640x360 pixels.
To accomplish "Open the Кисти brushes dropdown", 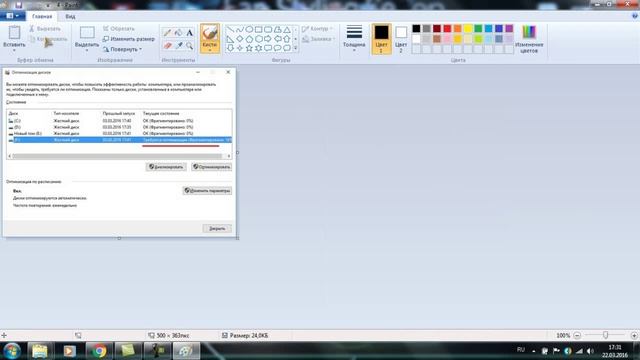I will click(x=210, y=50).
